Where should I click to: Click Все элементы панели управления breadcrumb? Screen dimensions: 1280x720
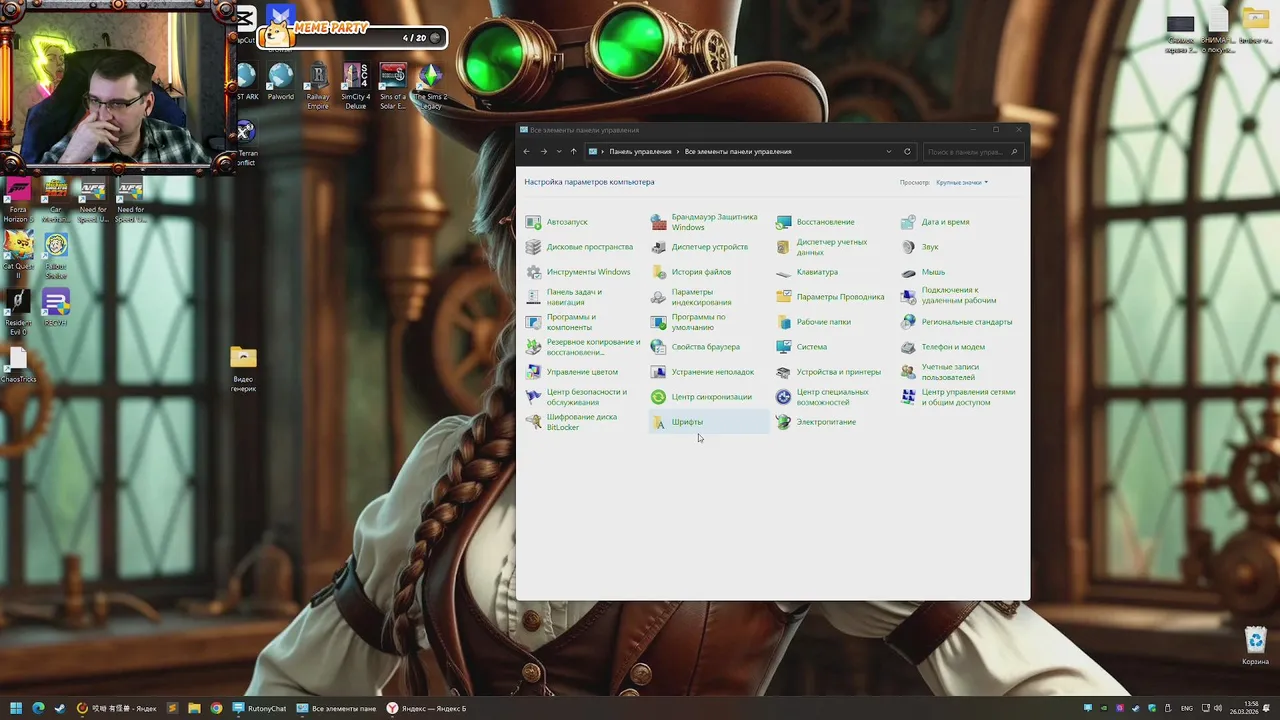pyautogui.click(x=738, y=152)
